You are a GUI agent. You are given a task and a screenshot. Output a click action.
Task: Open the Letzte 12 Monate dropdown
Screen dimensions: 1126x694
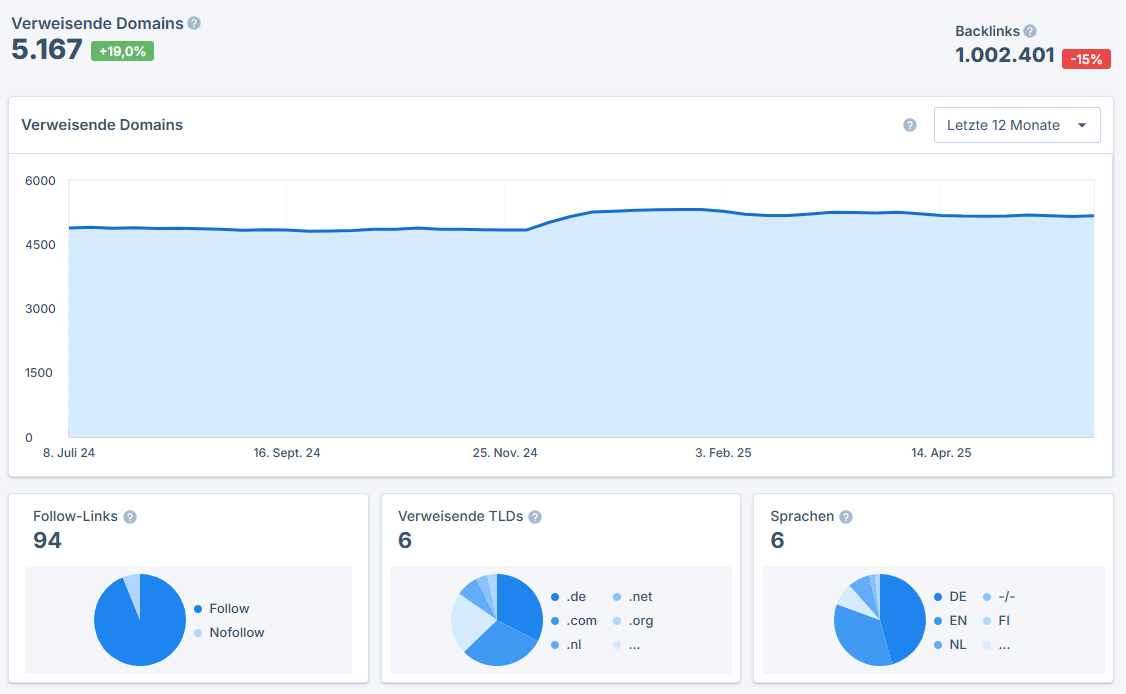1017,125
